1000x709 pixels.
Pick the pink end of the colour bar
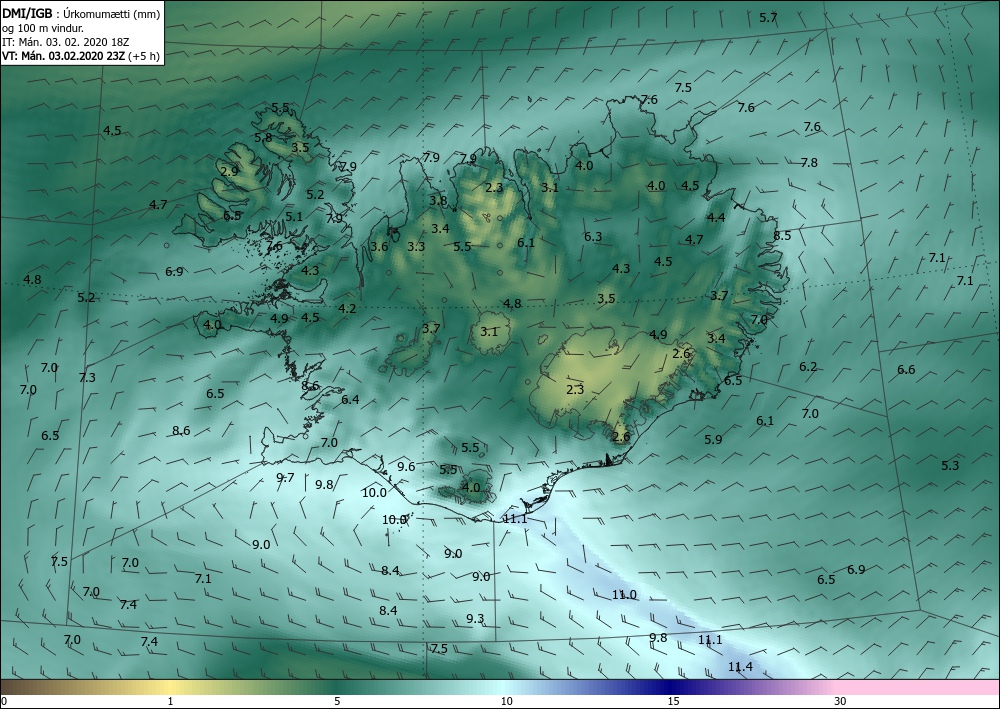pos(918,687)
